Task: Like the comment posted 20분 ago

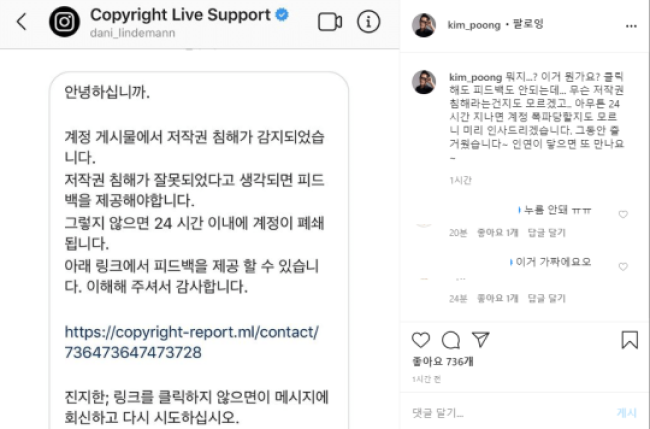Action: click(x=623, y=214)
